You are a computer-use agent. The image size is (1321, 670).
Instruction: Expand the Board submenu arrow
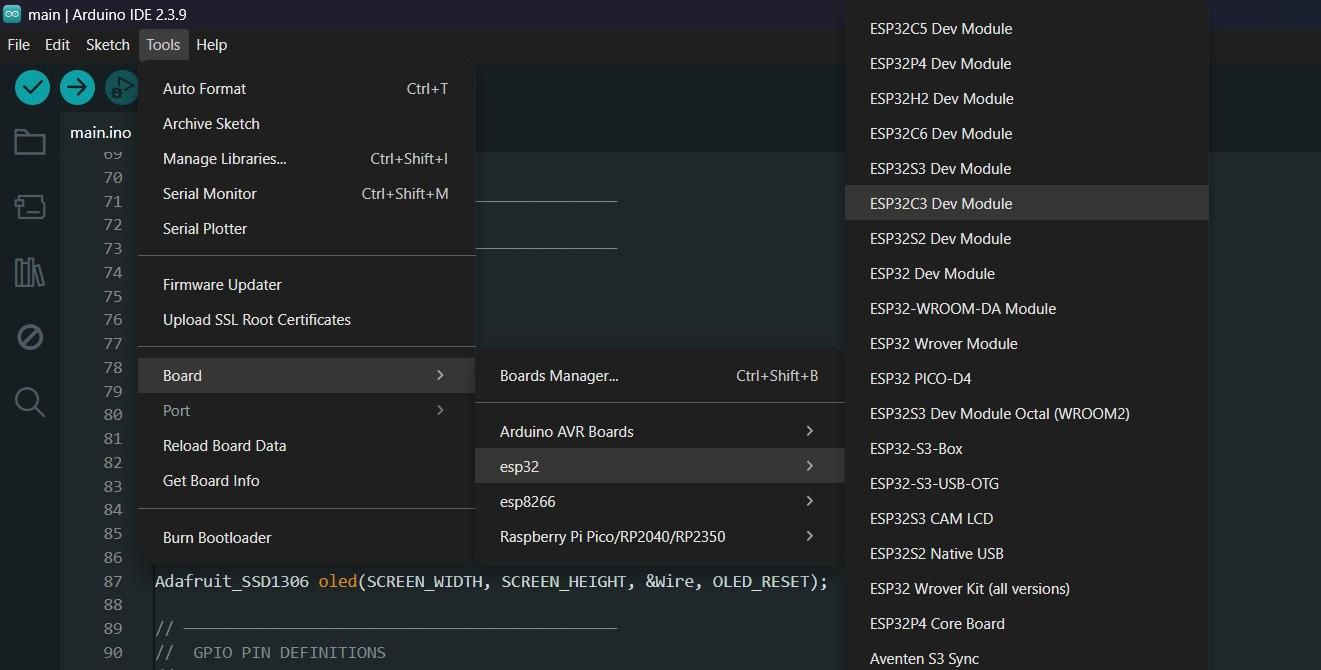440,375
